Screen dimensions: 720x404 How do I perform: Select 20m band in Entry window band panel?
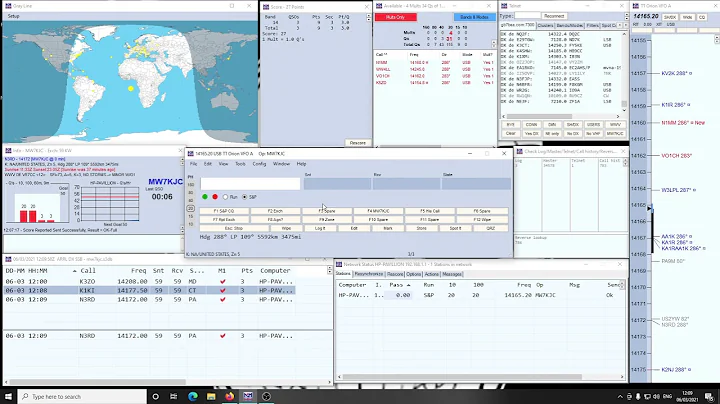(191, 208)
